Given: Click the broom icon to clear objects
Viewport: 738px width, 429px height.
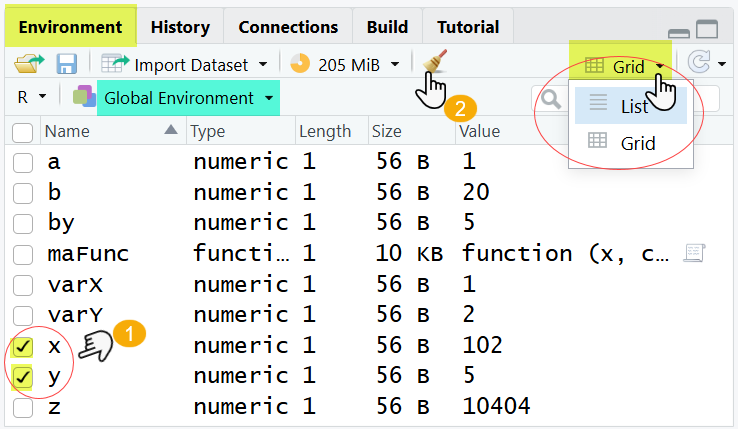Looking at the screenshot, I should 433,64.
